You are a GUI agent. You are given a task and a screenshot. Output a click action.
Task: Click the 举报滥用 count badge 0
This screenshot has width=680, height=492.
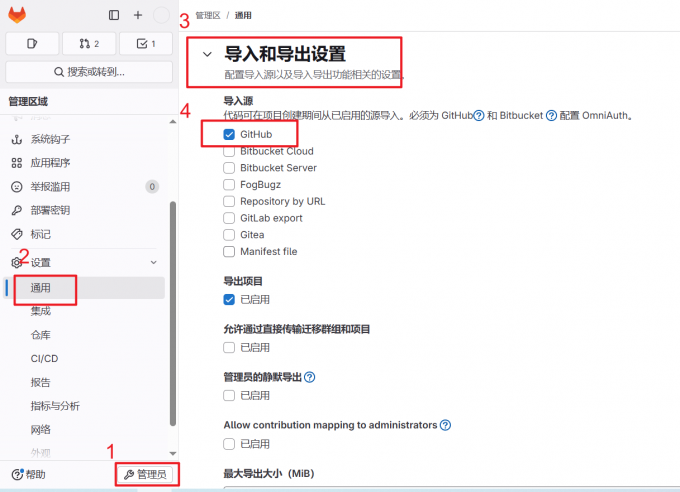point(152,187)
